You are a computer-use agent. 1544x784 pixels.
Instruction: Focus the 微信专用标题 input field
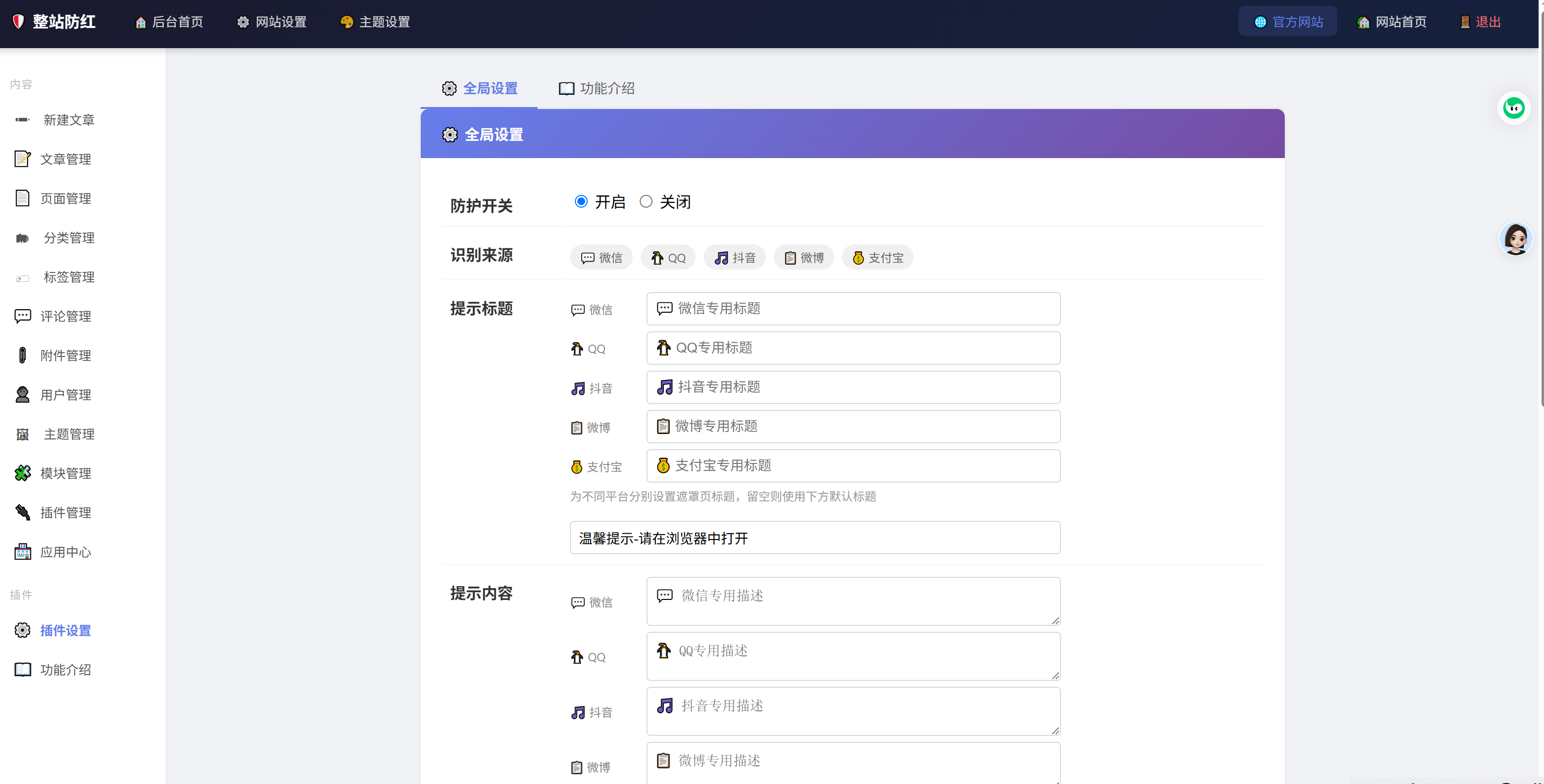[854, 309]
